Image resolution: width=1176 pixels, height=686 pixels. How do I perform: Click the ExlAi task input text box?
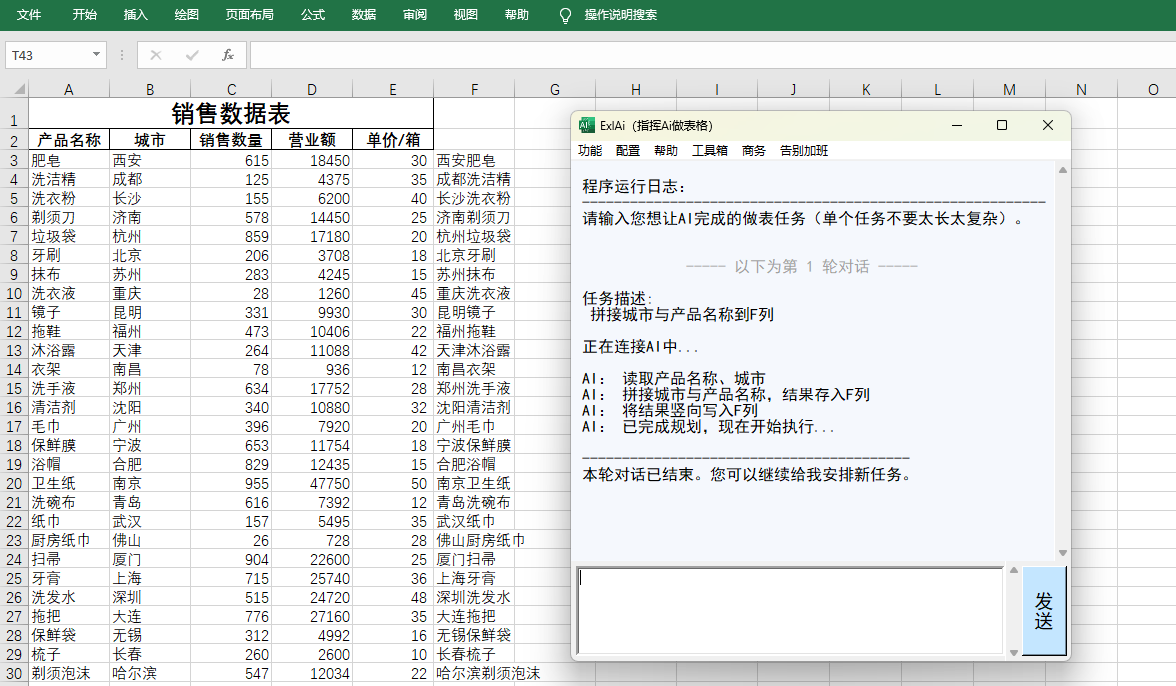790,610
